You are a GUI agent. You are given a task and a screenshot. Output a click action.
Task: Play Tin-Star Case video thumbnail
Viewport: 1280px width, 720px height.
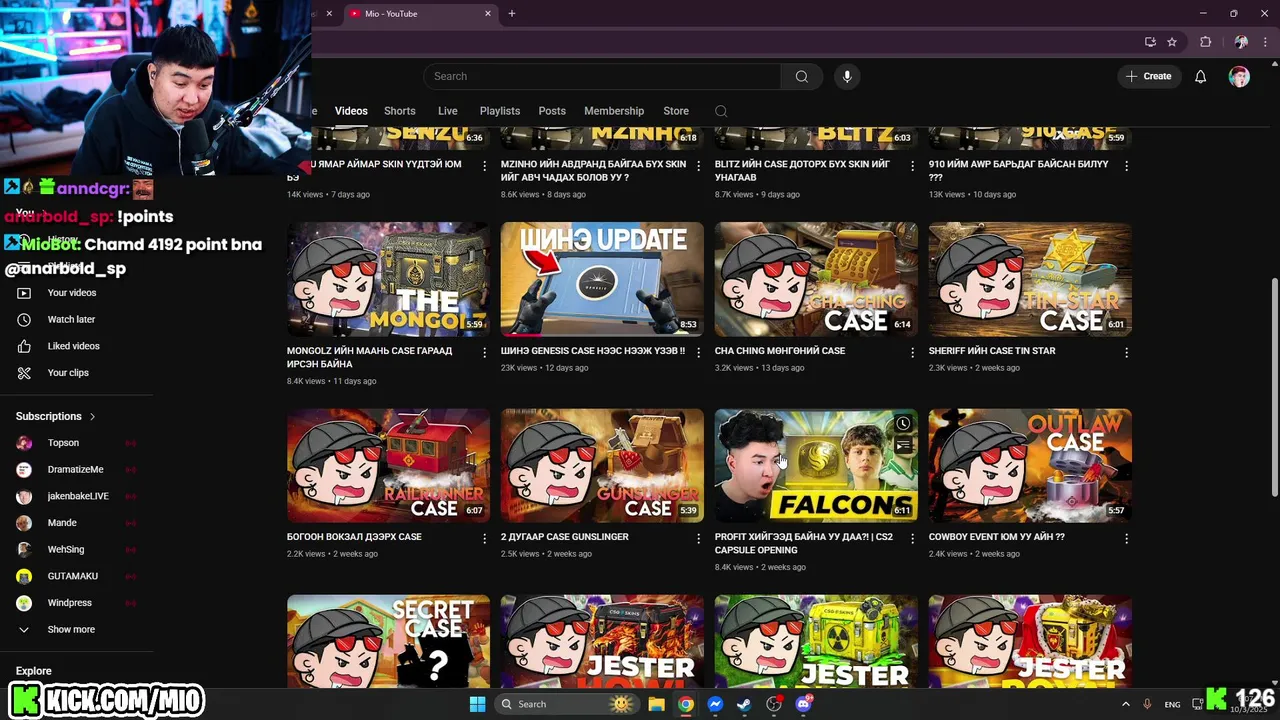click(1030, 279)
